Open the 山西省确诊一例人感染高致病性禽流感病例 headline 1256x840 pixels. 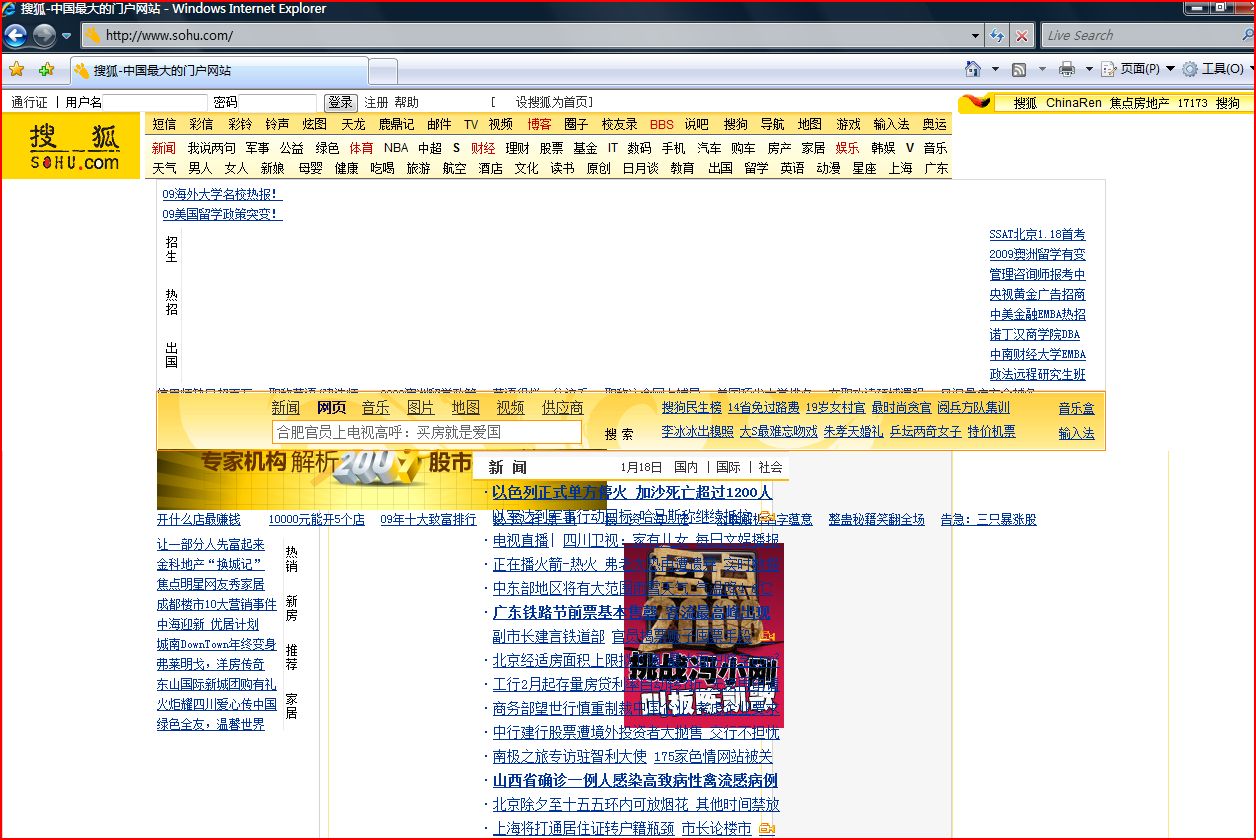635,780
